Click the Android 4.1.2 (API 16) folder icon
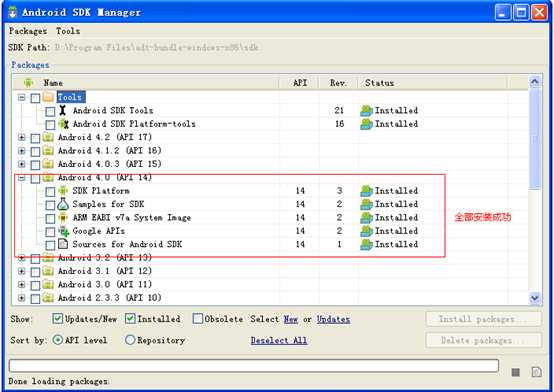The width and height of the screenshot is (554, 392). 48,151
